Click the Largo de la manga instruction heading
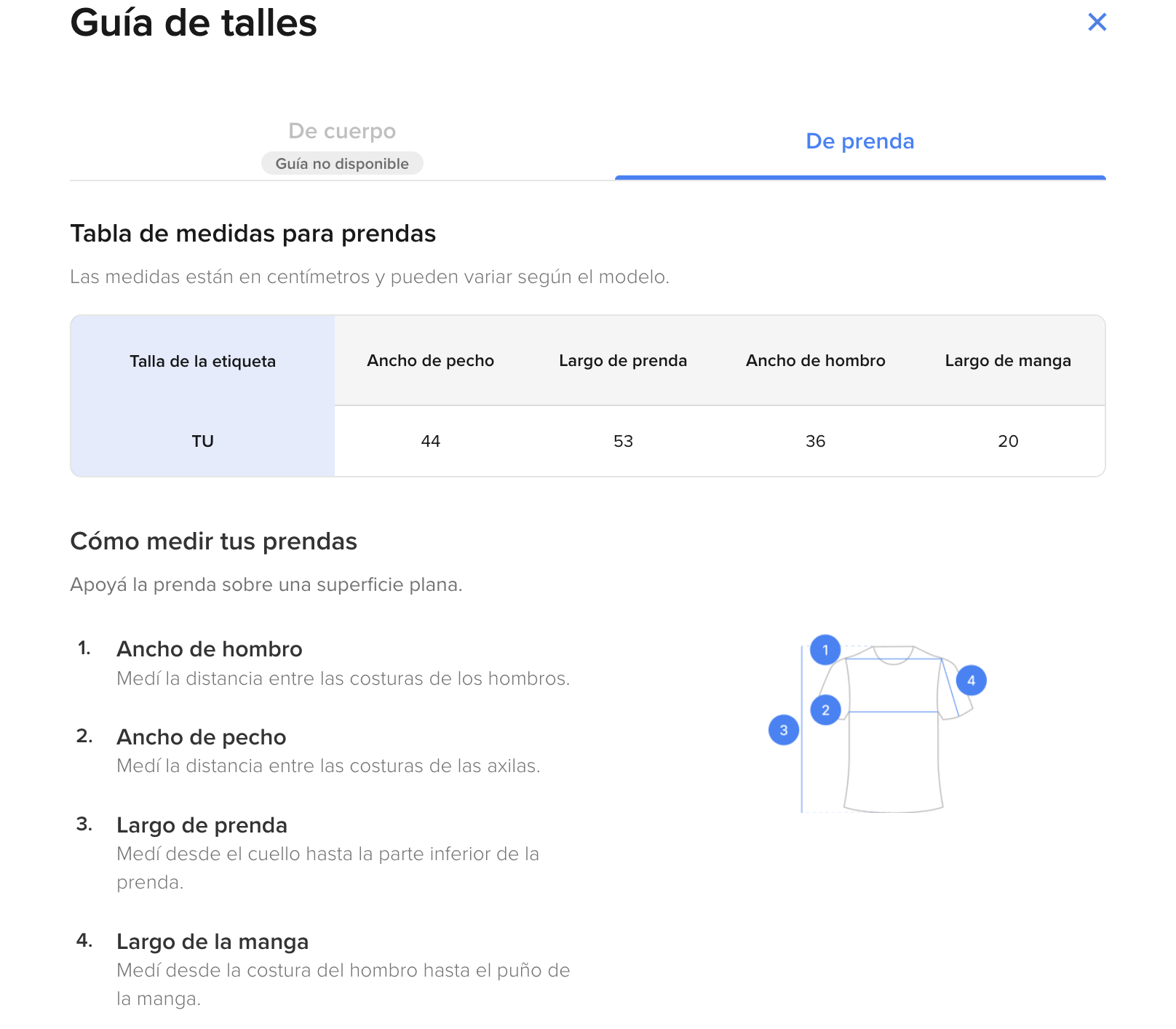The height and width of the screenshot is (1029, 1176). [212, 942]
